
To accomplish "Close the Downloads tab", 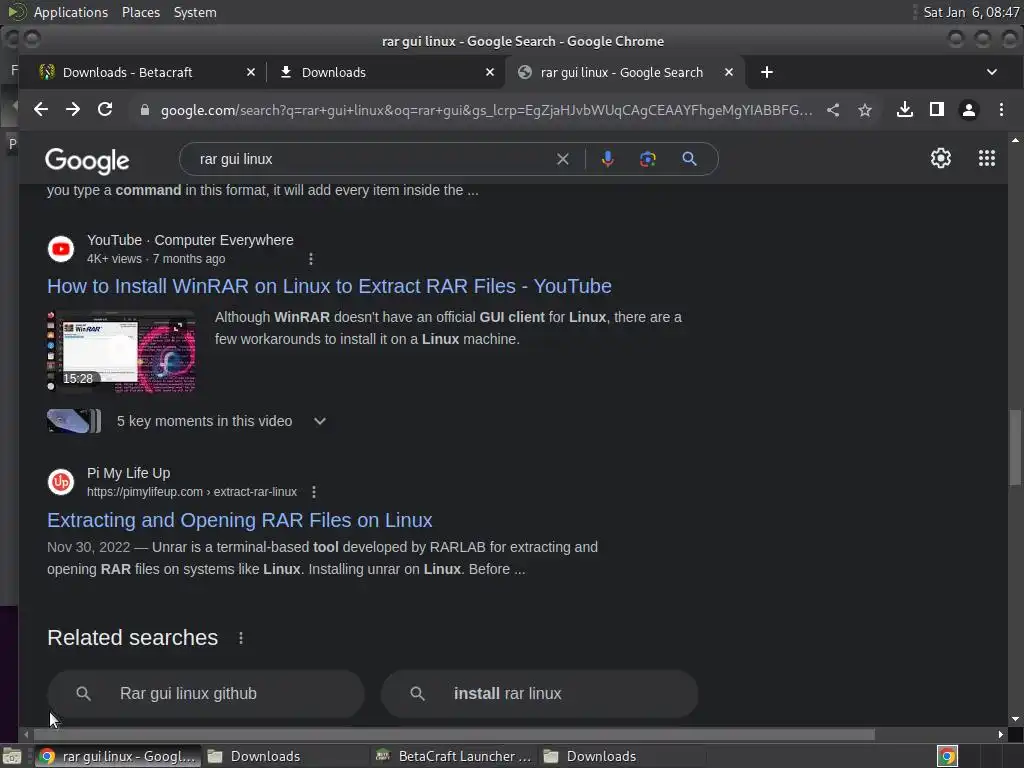I will [x=490, y=72].
